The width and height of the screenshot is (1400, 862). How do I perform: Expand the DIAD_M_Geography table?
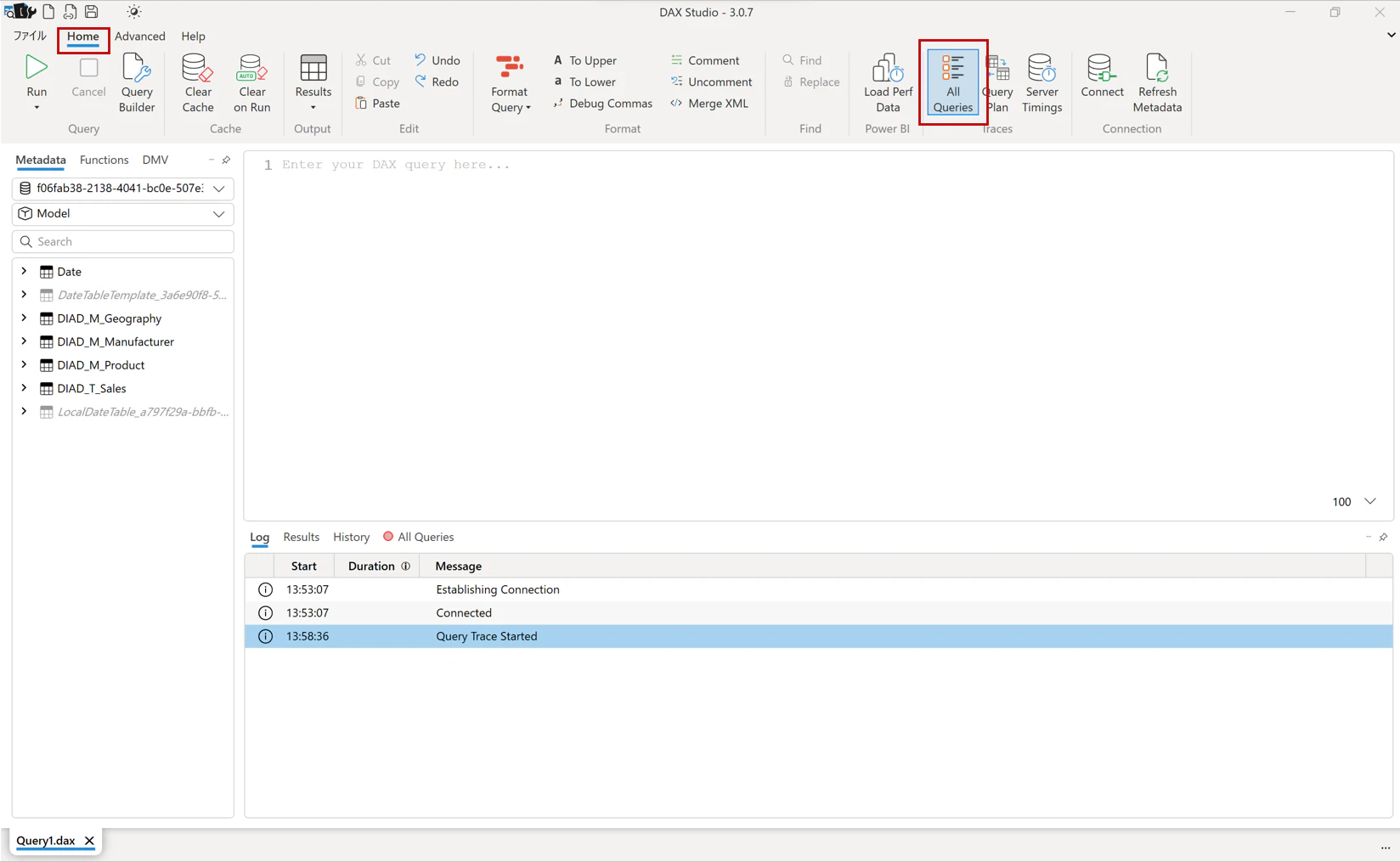click(x=24, y=318)
